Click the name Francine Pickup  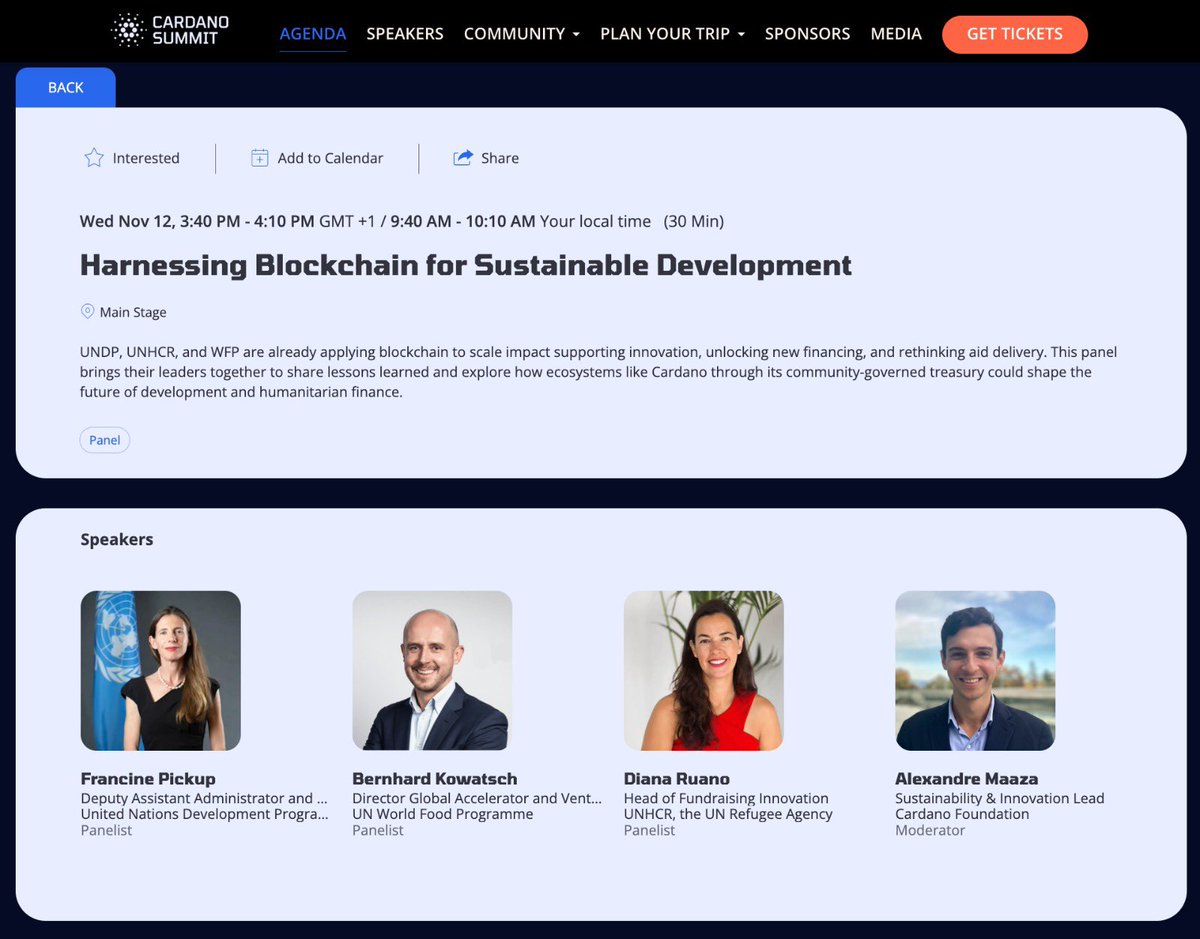click(x=148, y=778)
